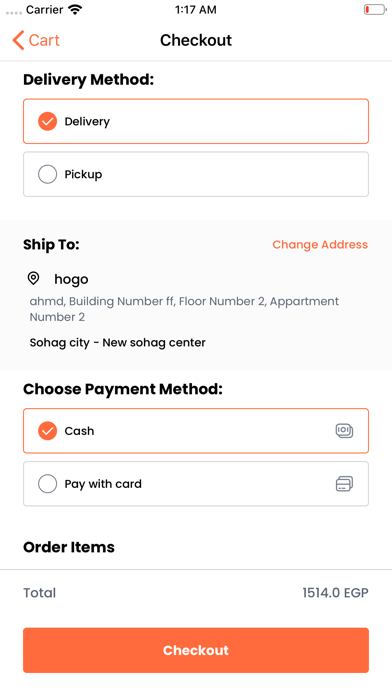Tap the Total 1514.0 EGP amount

[x=335, y=593]
